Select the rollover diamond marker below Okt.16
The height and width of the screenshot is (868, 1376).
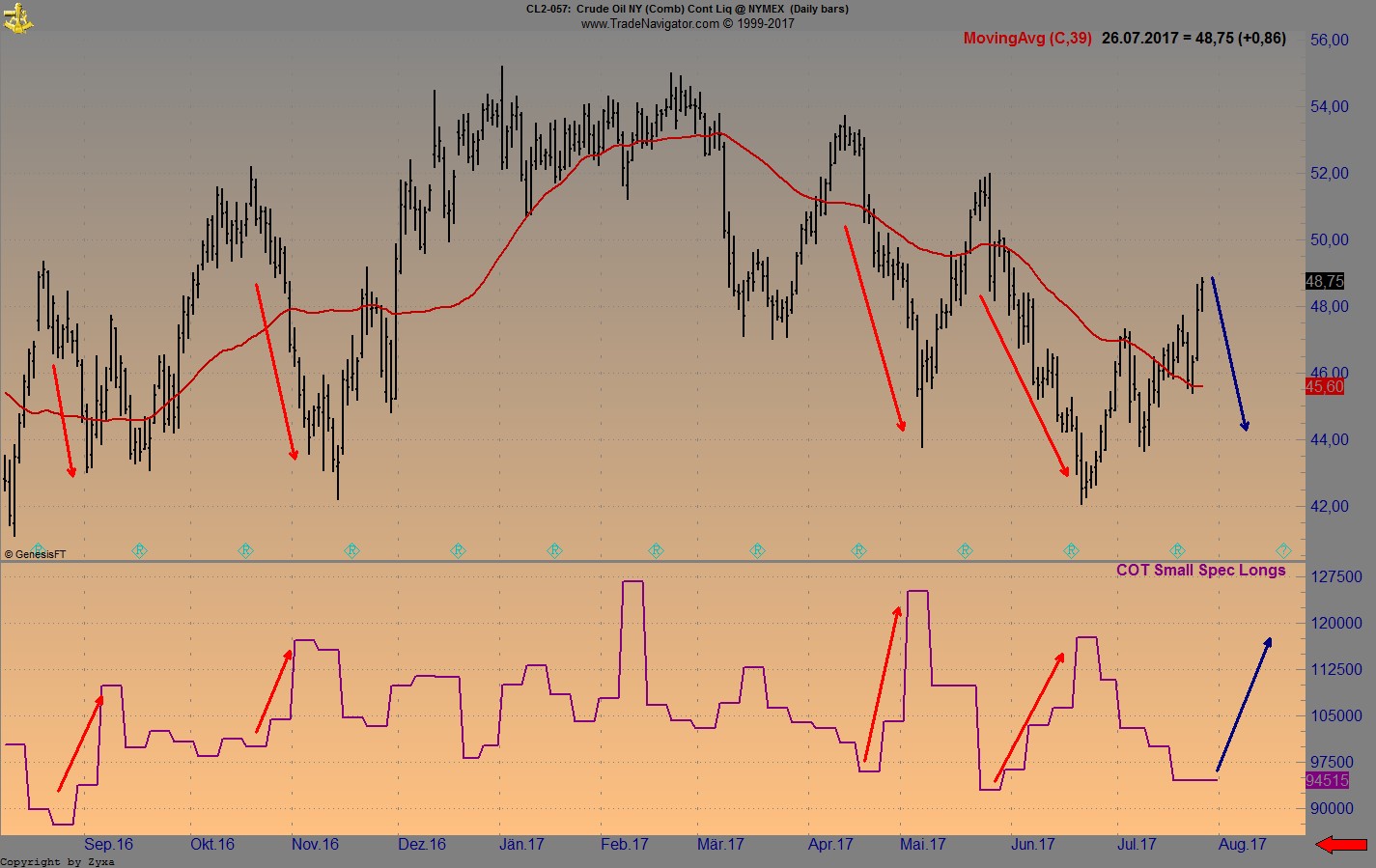point(246,550)
